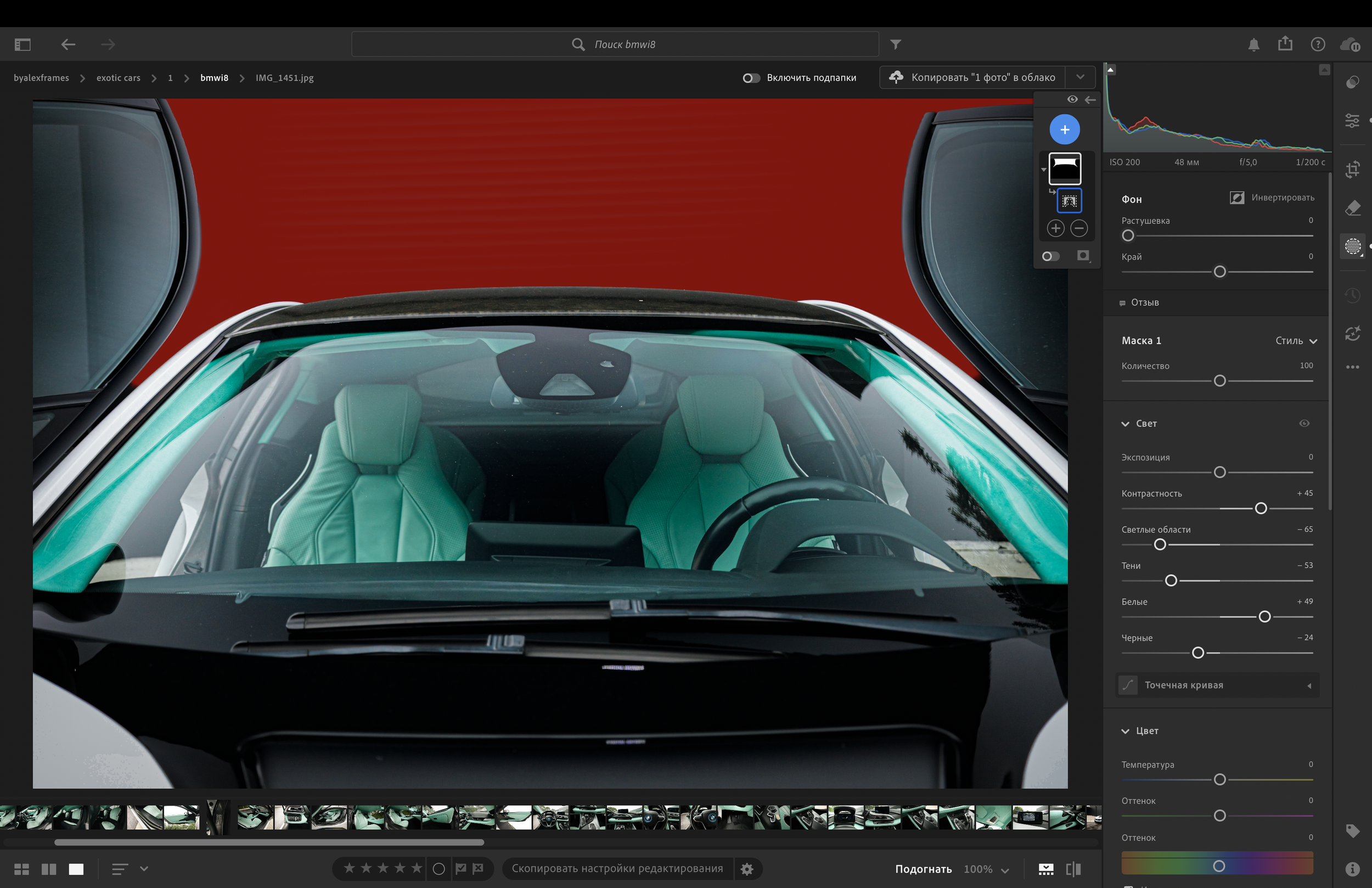
Task: Open notifications bell icon
Action: [1253, 44]
